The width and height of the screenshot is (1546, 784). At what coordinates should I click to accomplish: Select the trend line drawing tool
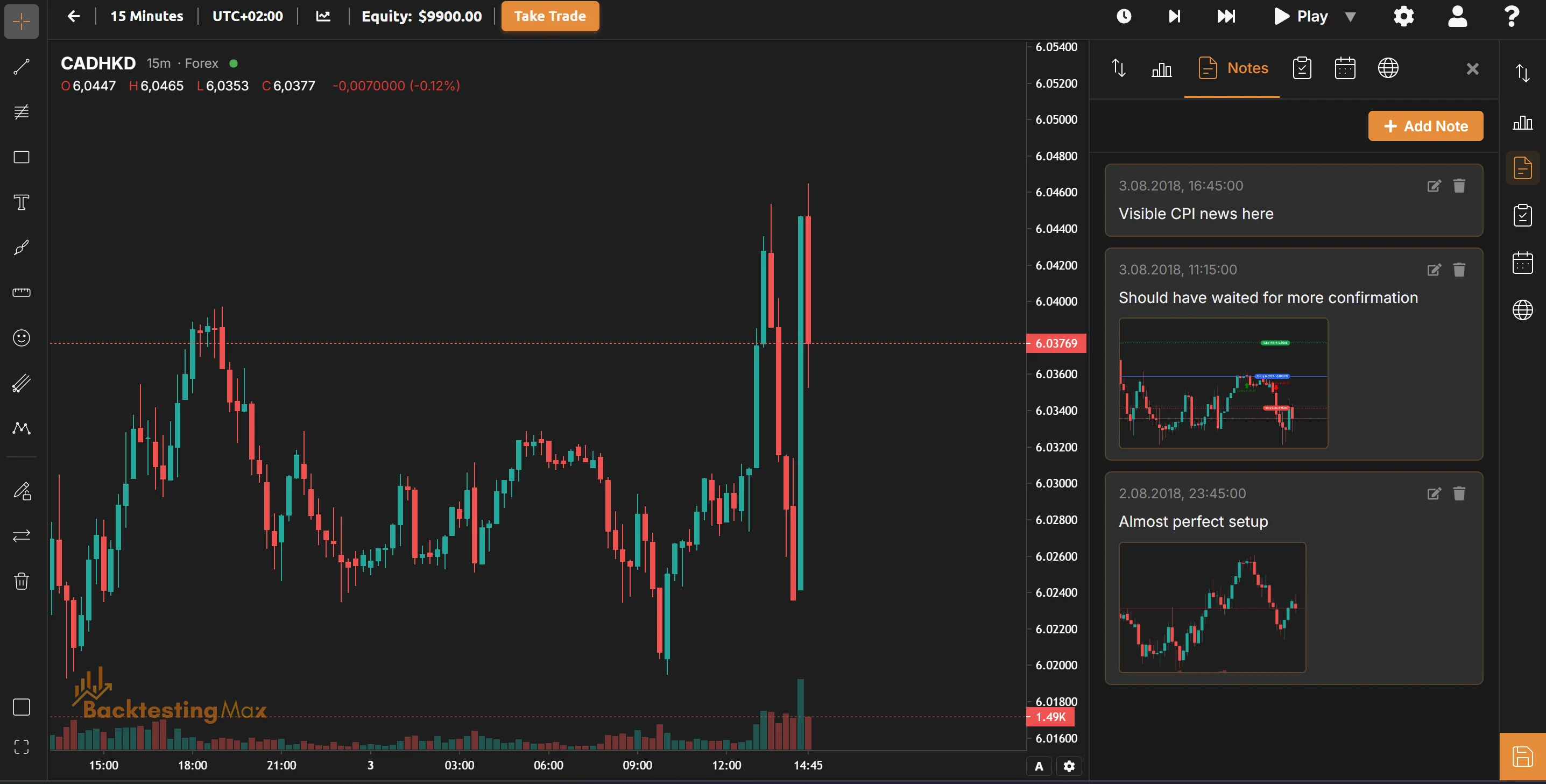(22, 67)
